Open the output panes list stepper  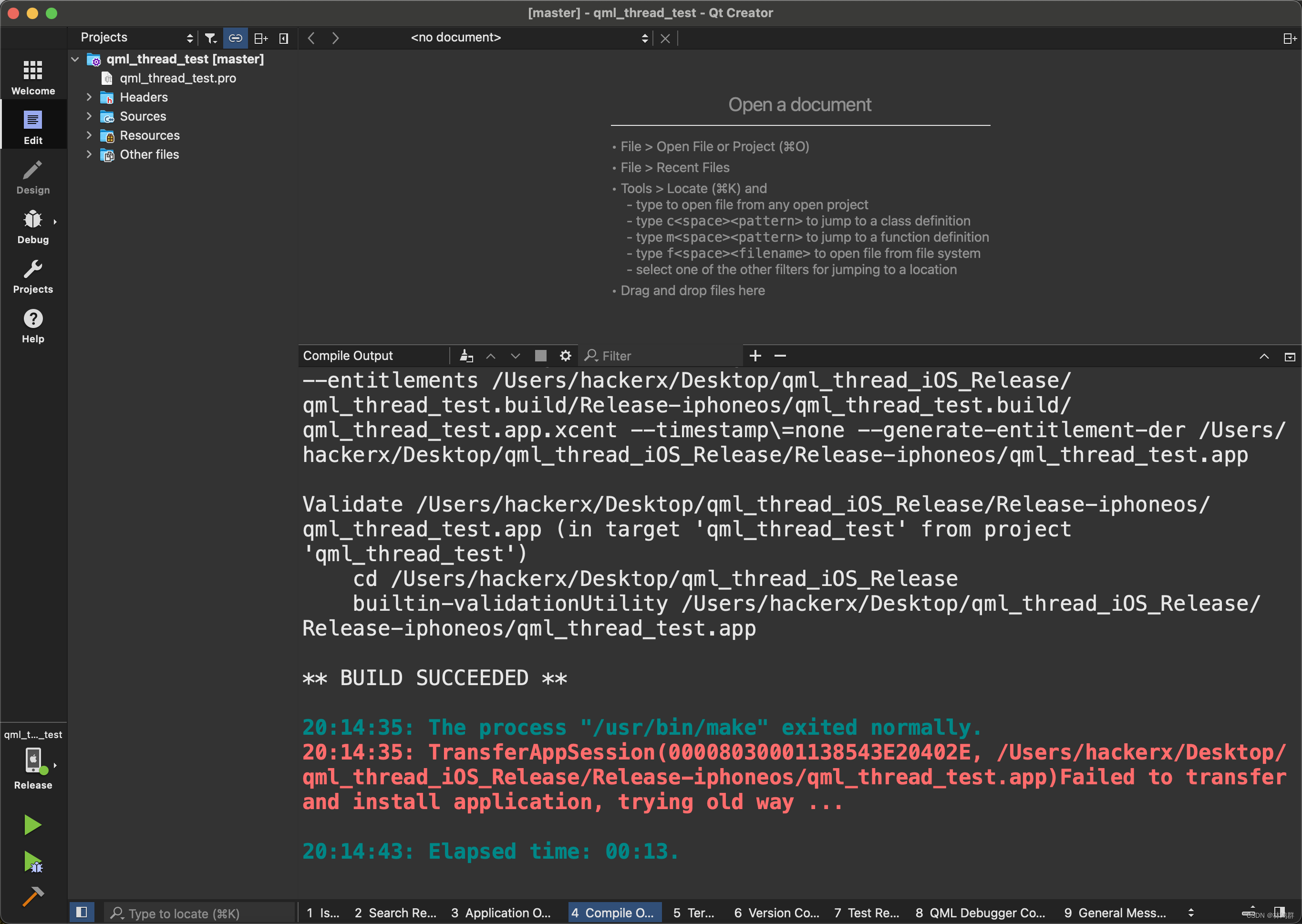click(x=1190, y=913)
